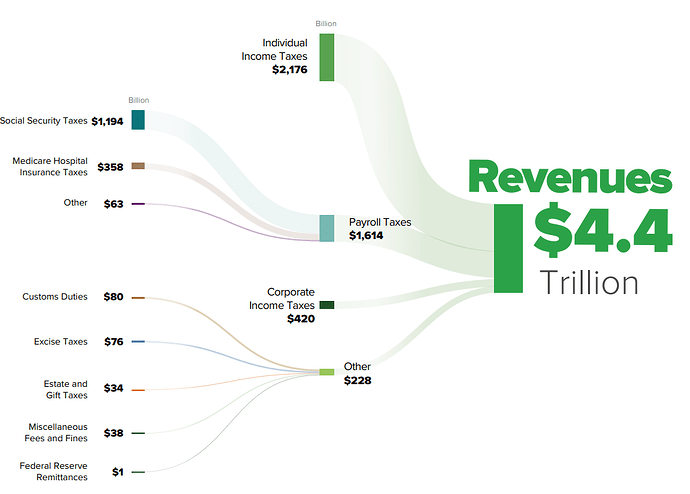
Task: Click the Federal Reserve Remittances $1 marker
Action: click(x=138, y=472)
